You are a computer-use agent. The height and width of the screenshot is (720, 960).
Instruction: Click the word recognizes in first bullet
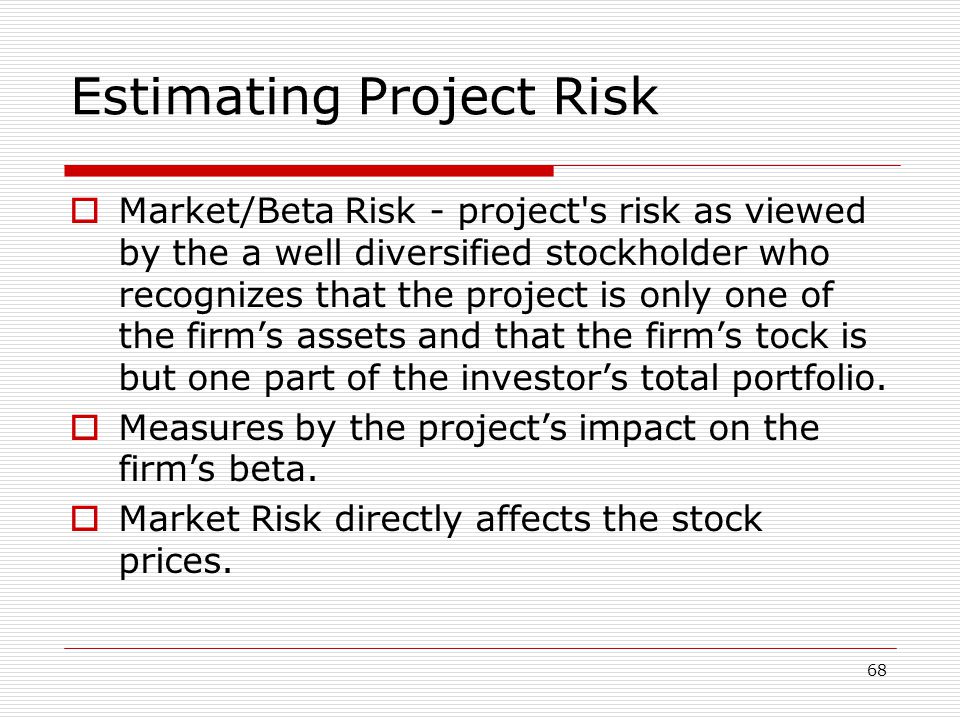[211, 296]
